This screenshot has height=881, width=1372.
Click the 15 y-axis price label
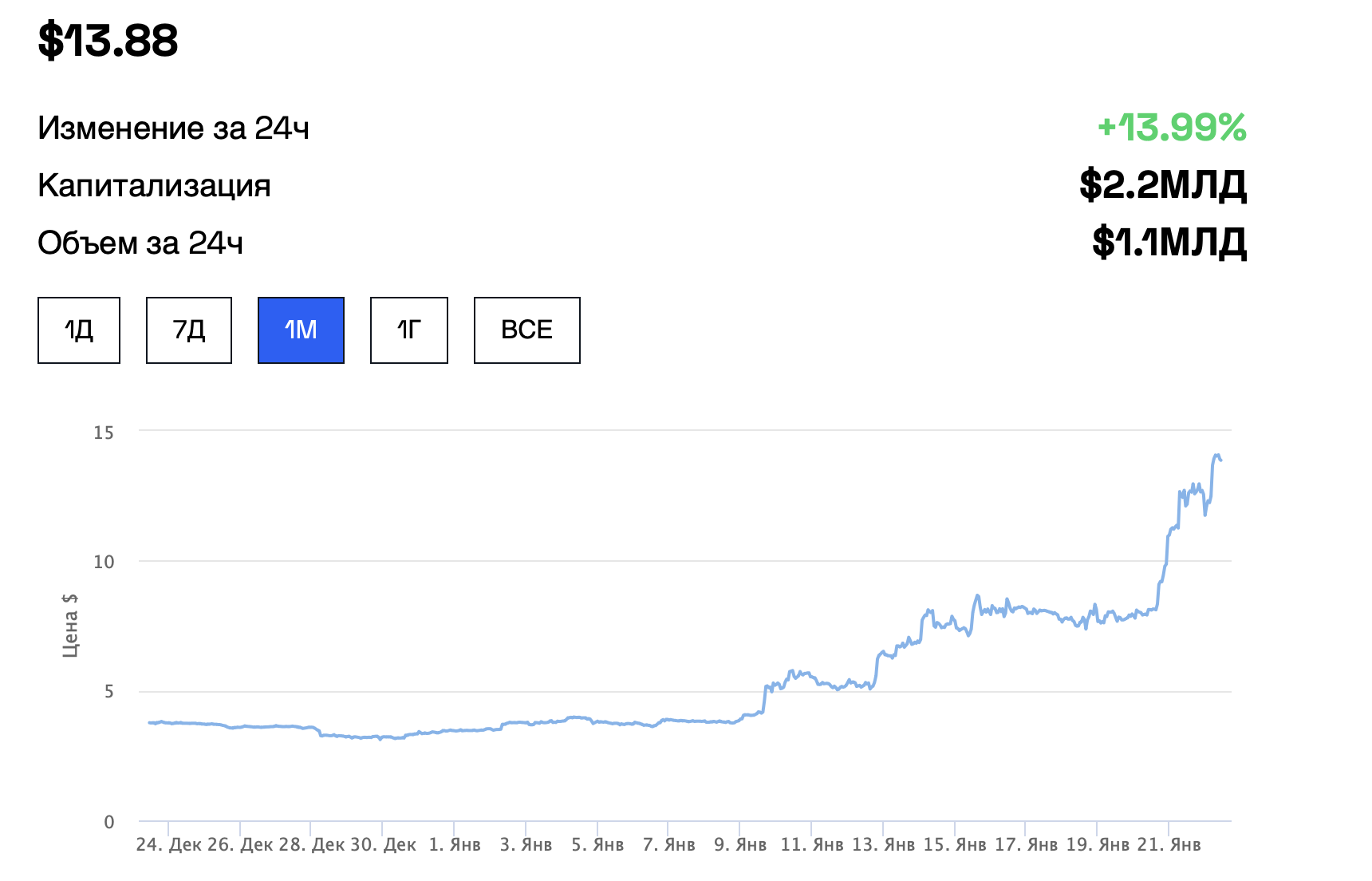(104, 433)
